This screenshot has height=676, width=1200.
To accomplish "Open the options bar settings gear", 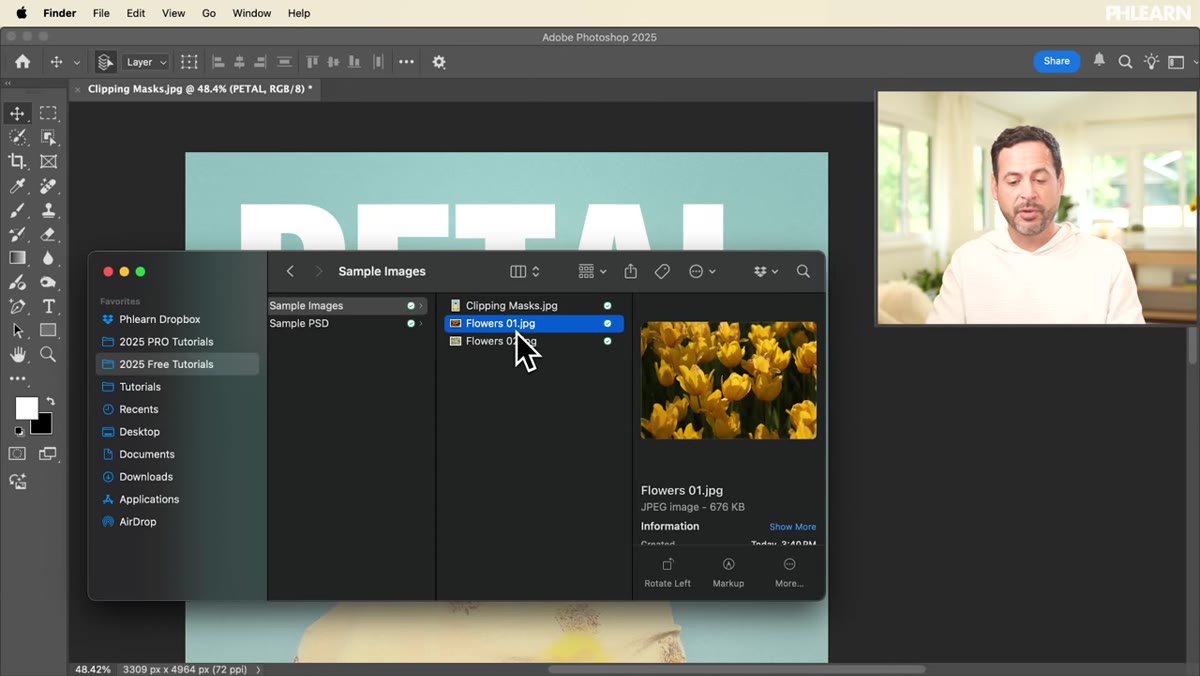I will [x=439, y=62].
